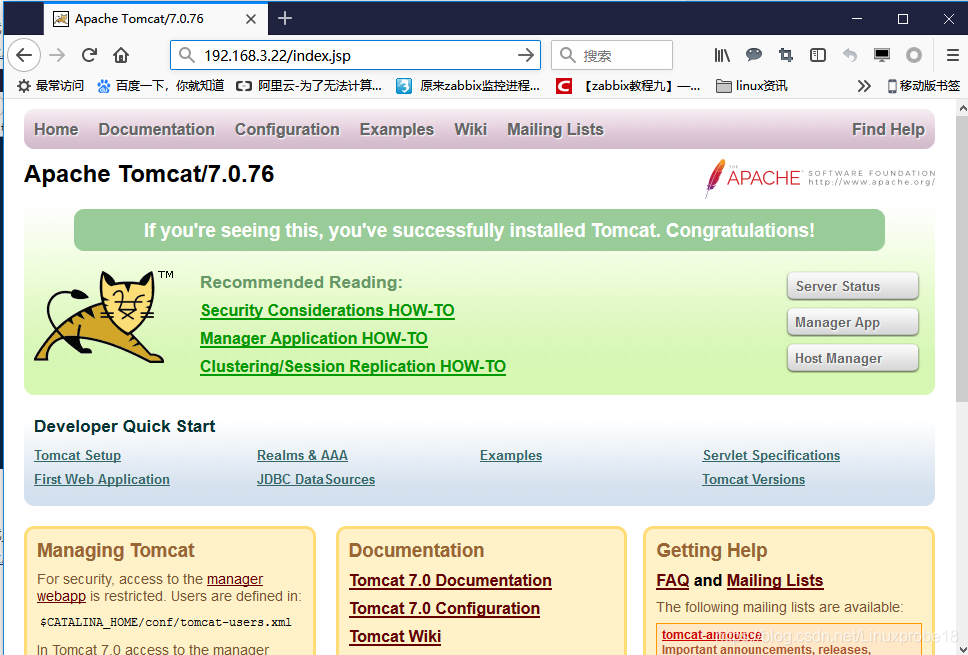
Task: Click the vertical scrollbar thumb
Action: click(x=962, y=259)
